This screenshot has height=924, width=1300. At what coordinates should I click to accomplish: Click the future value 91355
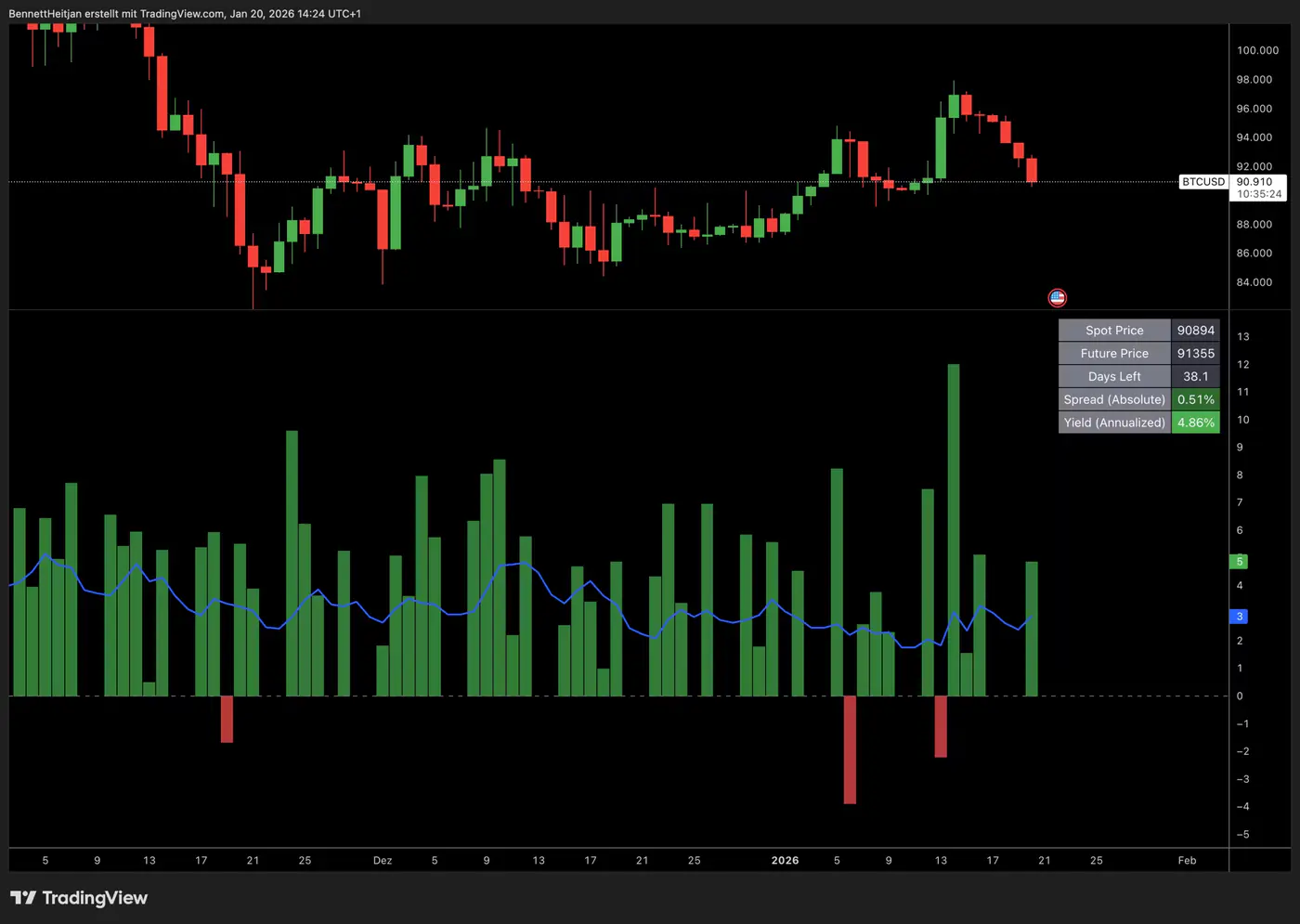point(1195,354)
